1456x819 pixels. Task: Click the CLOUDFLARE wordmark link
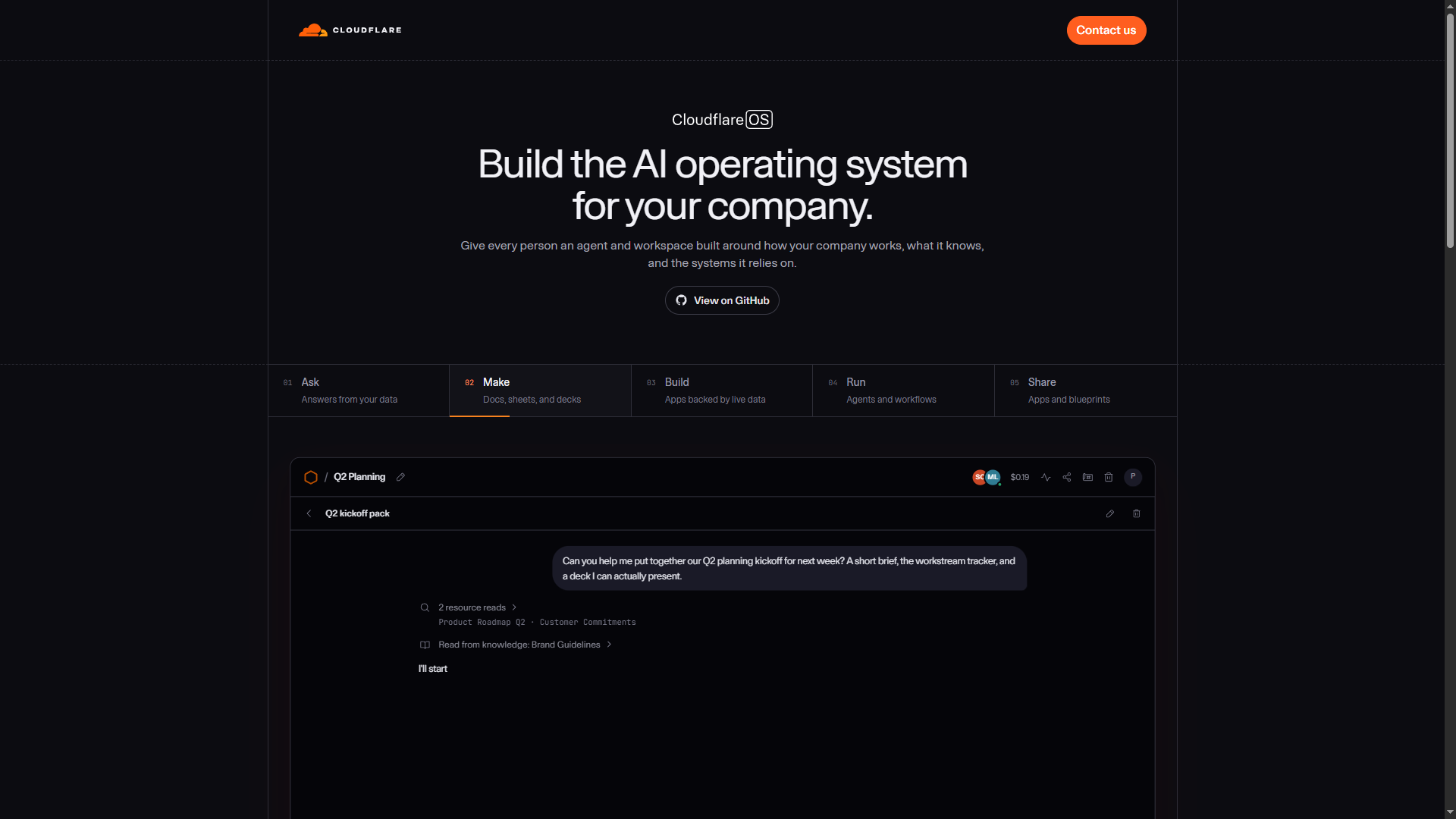click(367, 30)
